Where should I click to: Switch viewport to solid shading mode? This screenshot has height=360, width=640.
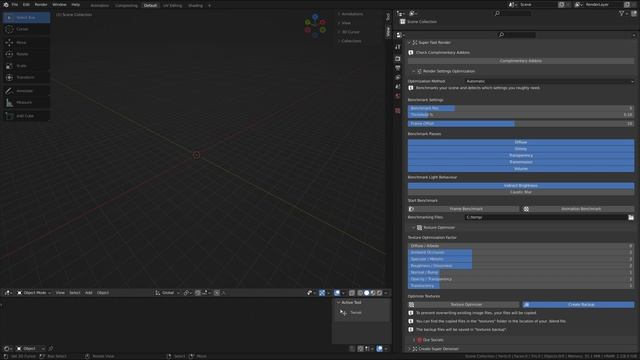367,293
